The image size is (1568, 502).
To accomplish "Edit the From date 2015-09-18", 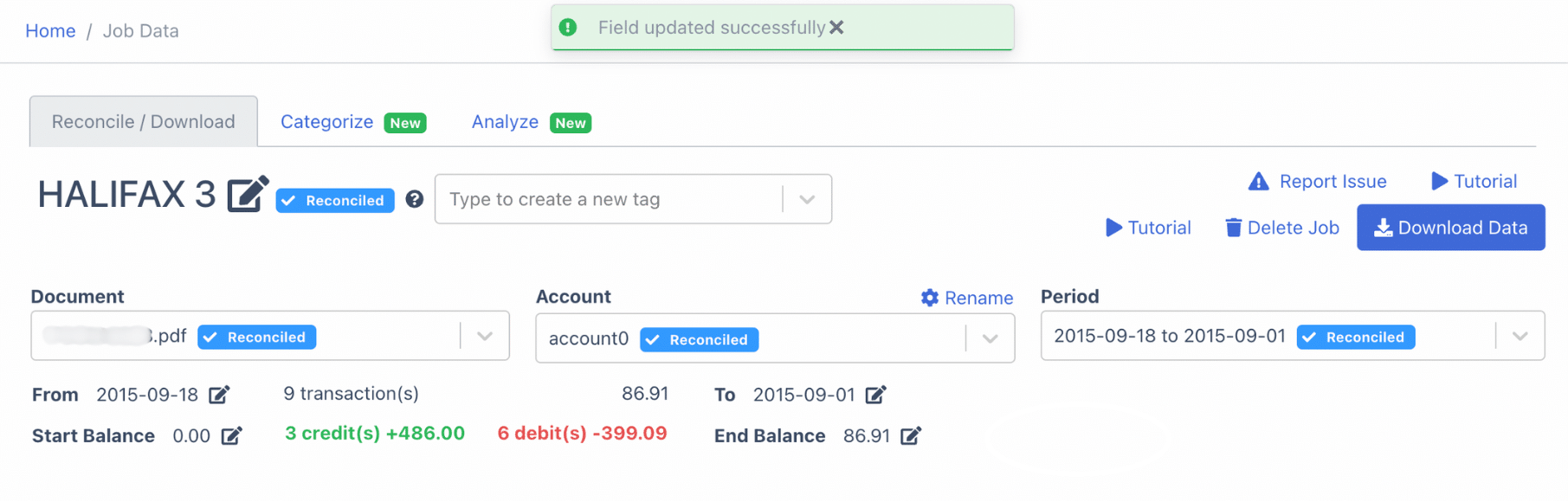I will [220, 394].
